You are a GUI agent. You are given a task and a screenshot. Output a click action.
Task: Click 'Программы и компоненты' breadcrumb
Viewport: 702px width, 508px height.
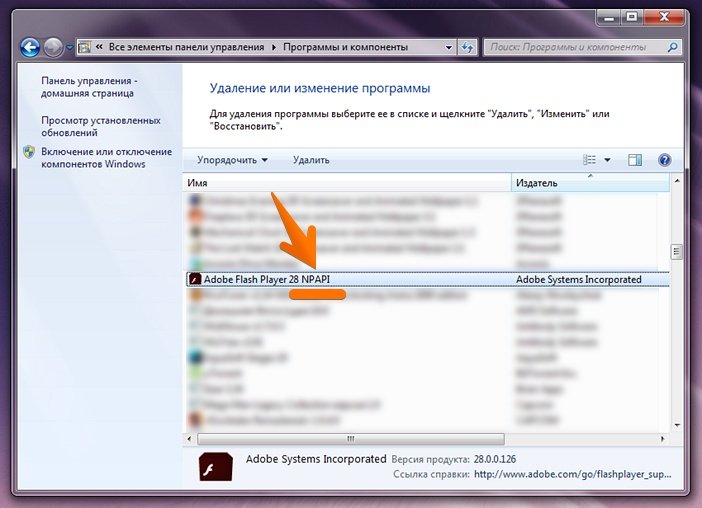tap(346, 47)
